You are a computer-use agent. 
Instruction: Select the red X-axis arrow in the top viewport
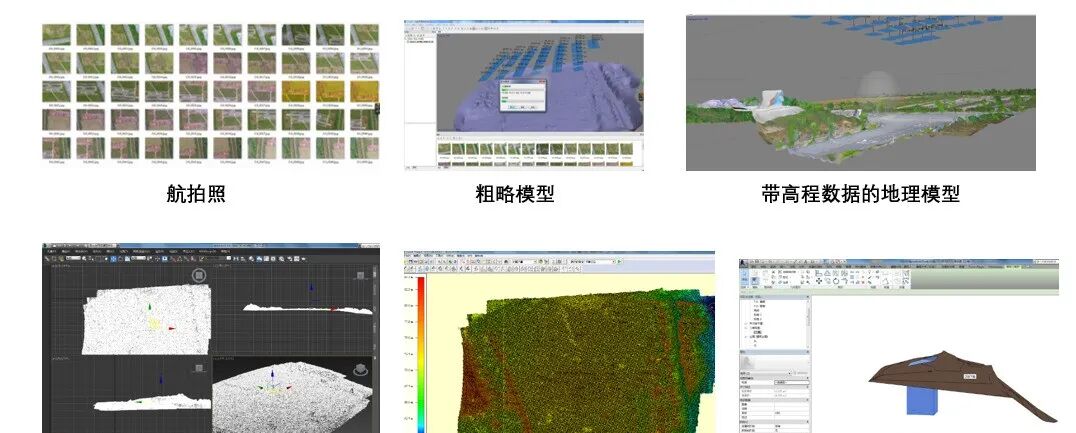172,329
